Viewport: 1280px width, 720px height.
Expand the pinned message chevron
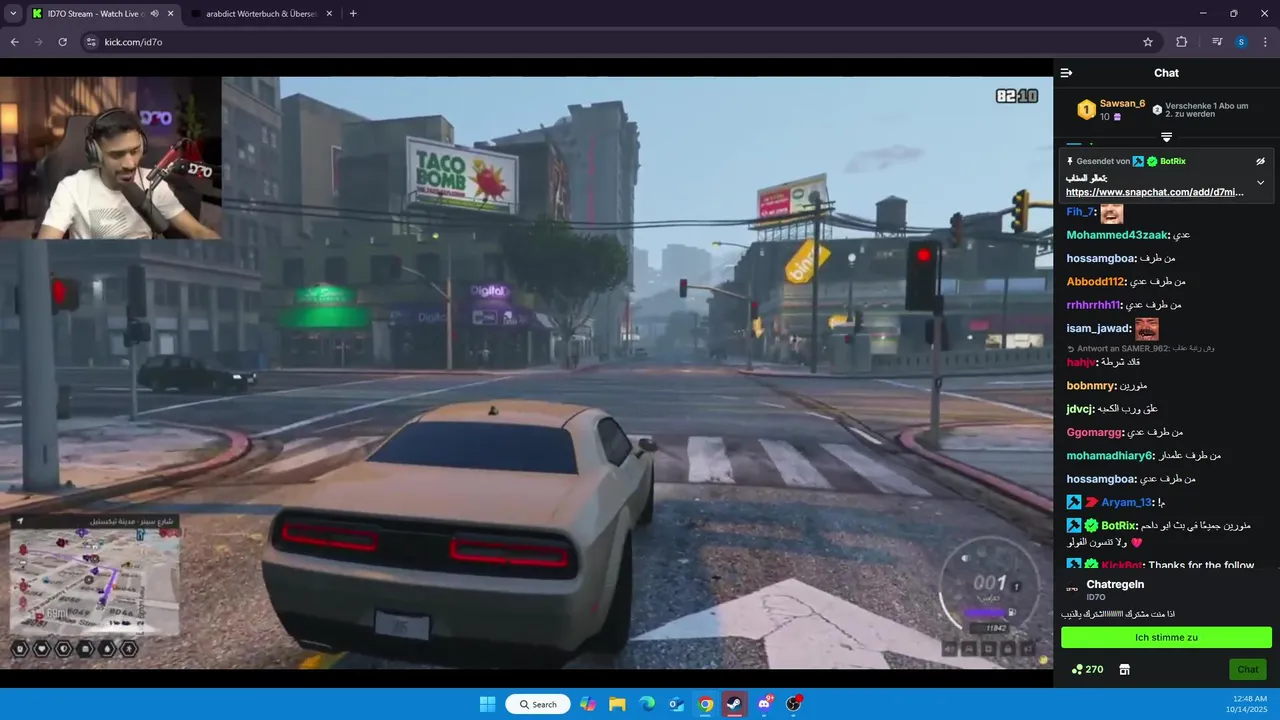point(1261,183)
